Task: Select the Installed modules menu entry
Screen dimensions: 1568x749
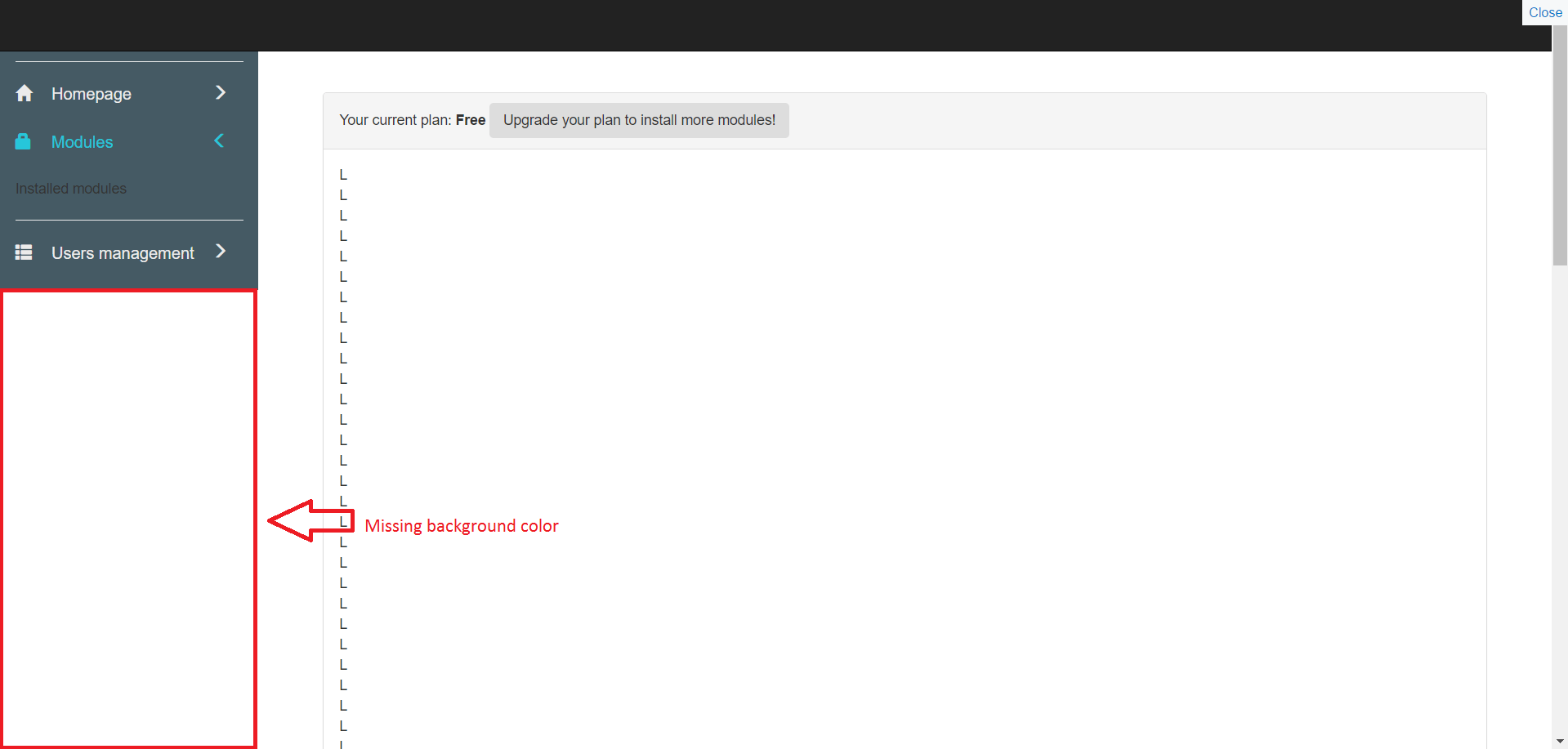Action: click(70, 188)
